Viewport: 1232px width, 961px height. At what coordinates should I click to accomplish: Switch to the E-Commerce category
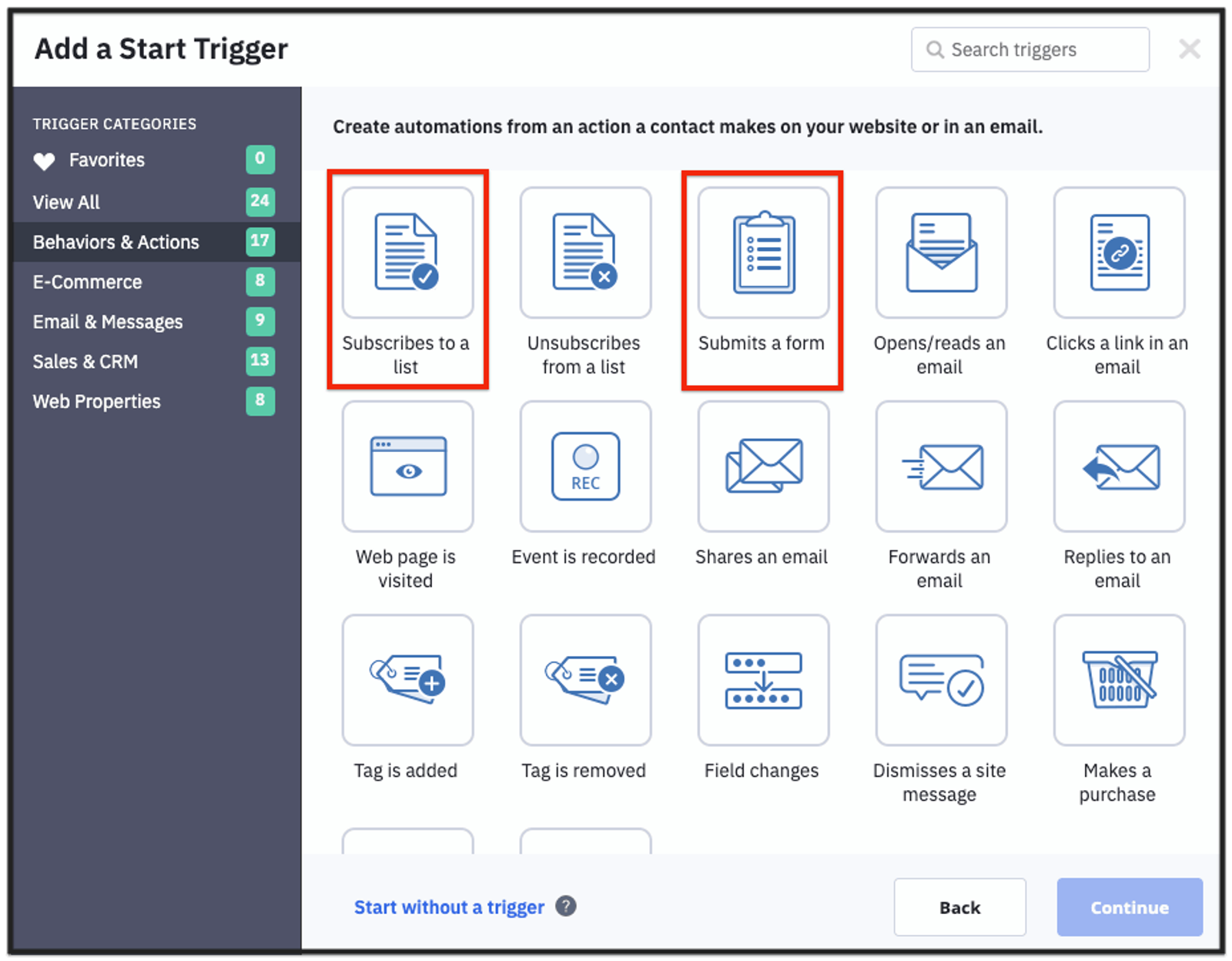point(86,282)
